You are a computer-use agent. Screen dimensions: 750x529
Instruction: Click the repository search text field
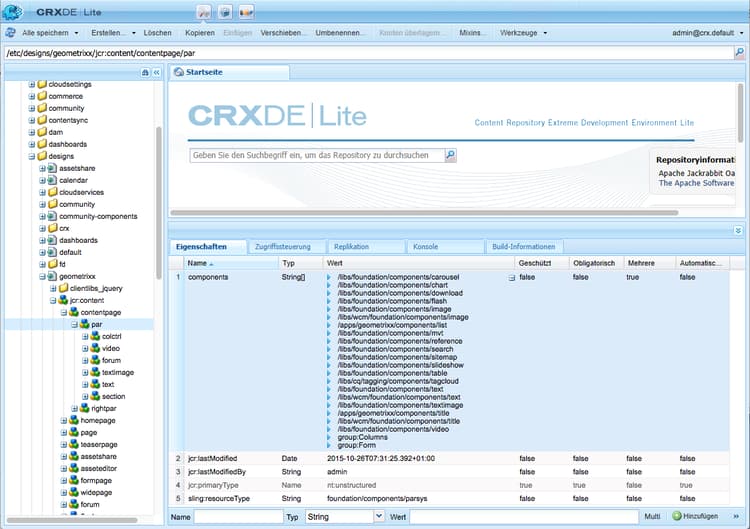(317, 155)
